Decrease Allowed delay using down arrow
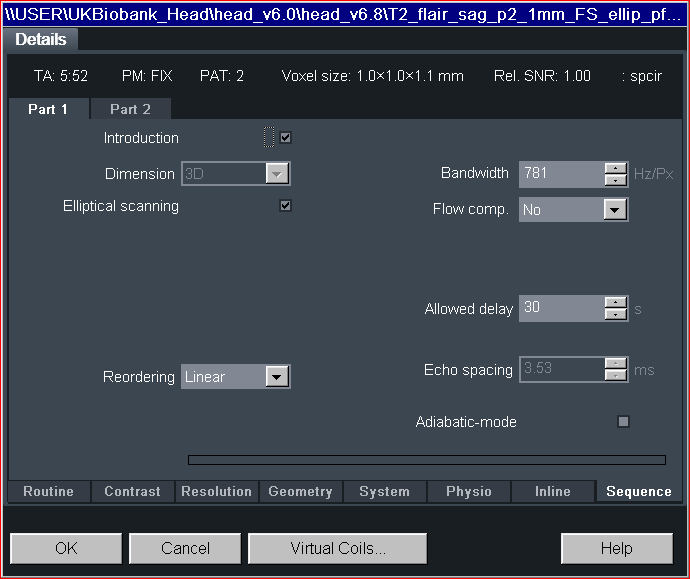Image resolution: width=690 pixels, height=579 pixels. 616,314
